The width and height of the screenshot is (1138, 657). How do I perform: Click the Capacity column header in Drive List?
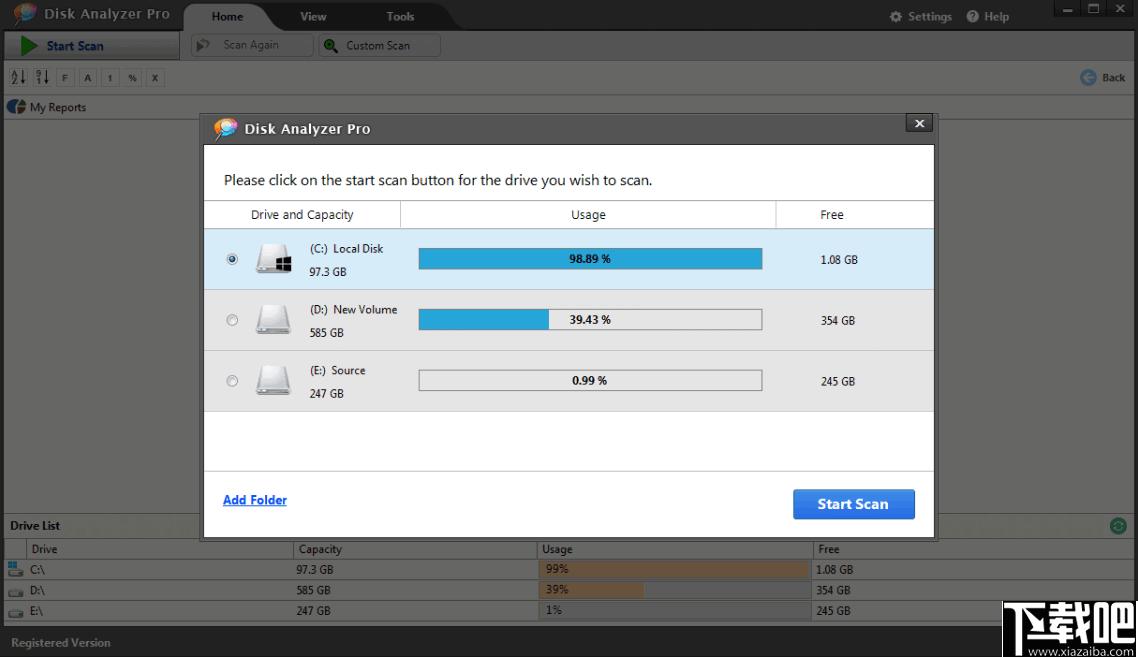[x=415, y=550]
